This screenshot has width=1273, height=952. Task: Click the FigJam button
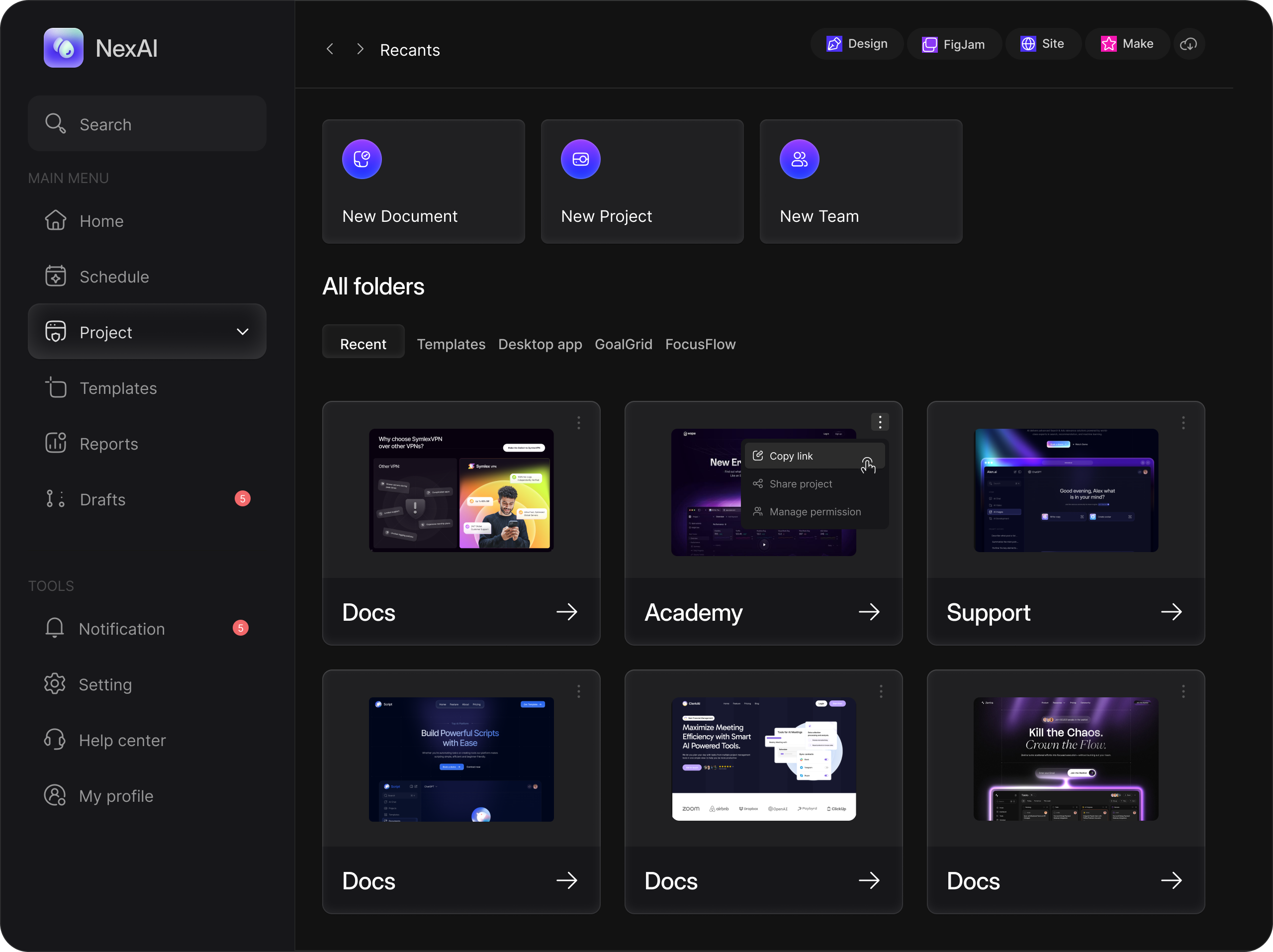coord(954,44)
